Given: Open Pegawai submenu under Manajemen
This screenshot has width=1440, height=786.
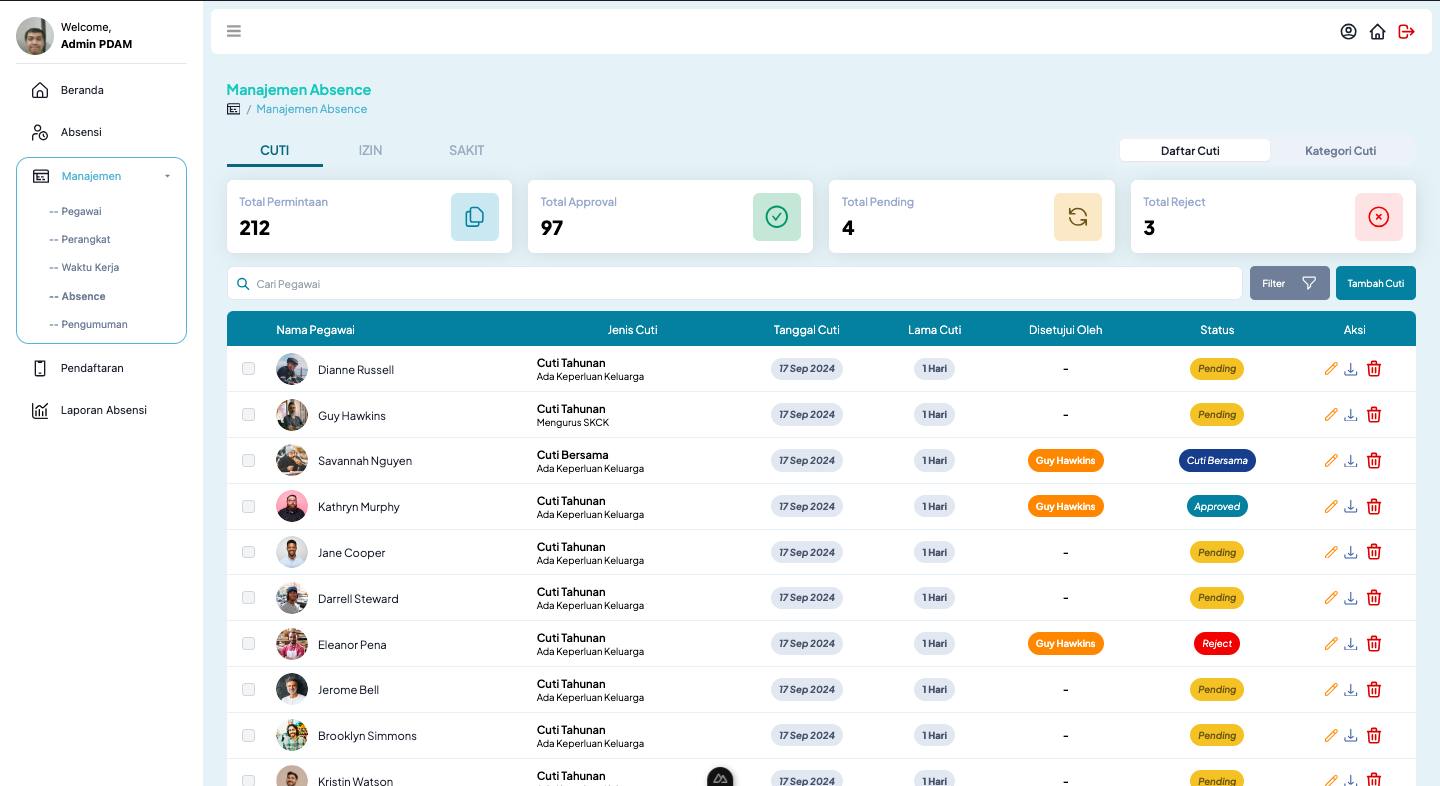Looking at the screenshot, I should pyautogui.click(x=81, y=212).
